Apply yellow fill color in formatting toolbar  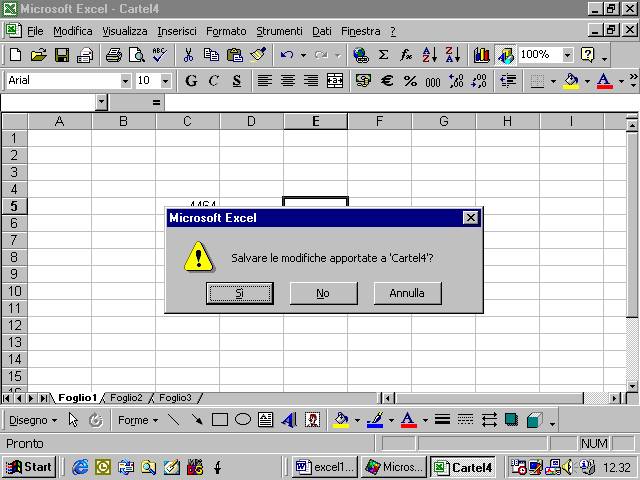[x=571, y=80]
